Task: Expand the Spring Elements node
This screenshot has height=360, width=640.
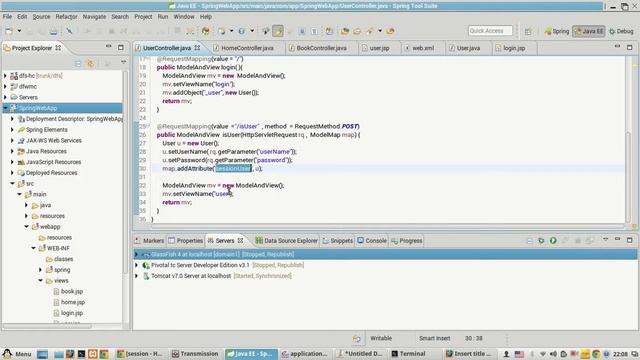Action: coord(12,129)
